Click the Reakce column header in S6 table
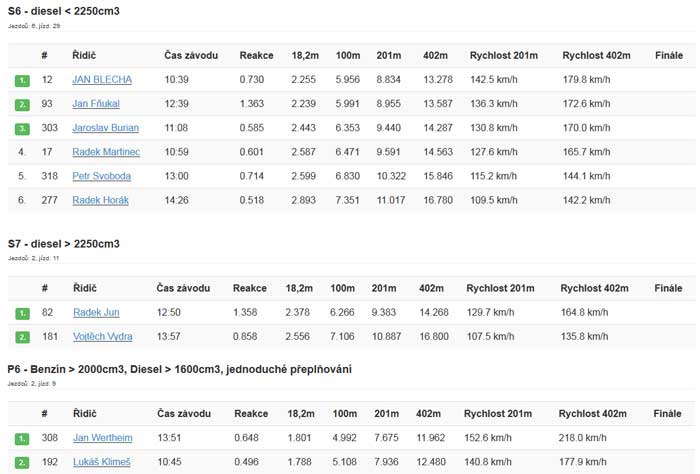Viewport: 700px width, 474px height. tap(256, 54)
